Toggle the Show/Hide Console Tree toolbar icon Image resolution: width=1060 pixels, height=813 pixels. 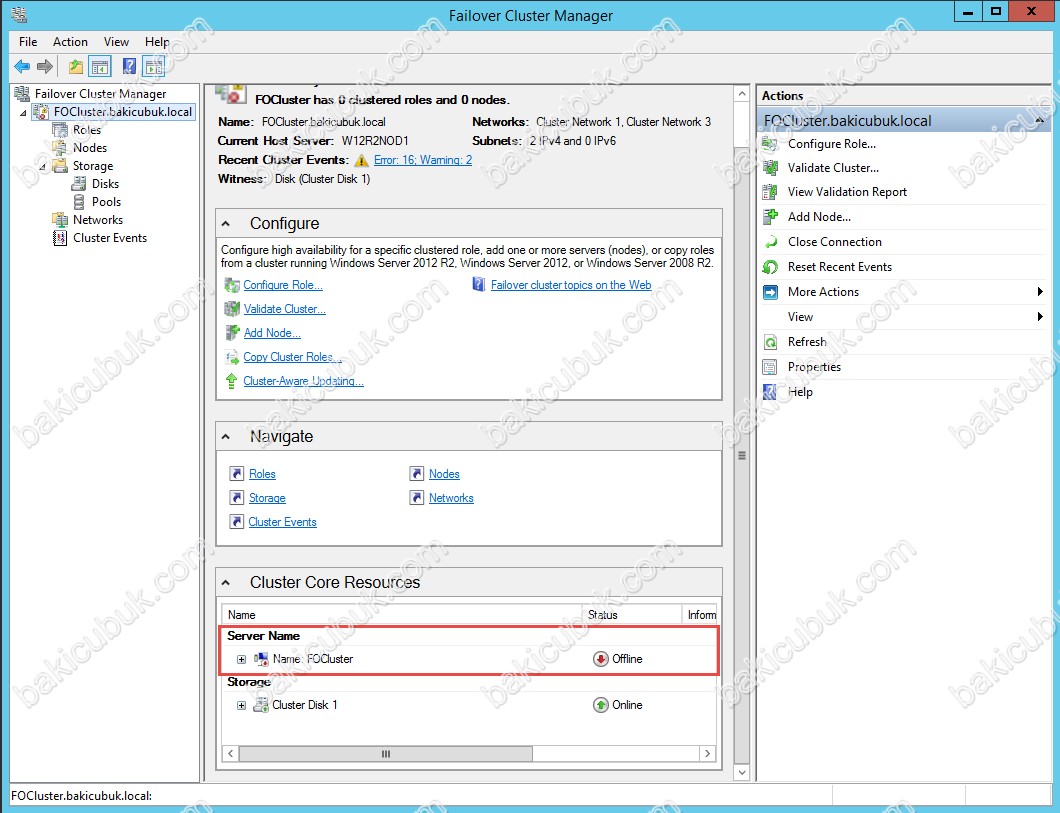point(100,66)
